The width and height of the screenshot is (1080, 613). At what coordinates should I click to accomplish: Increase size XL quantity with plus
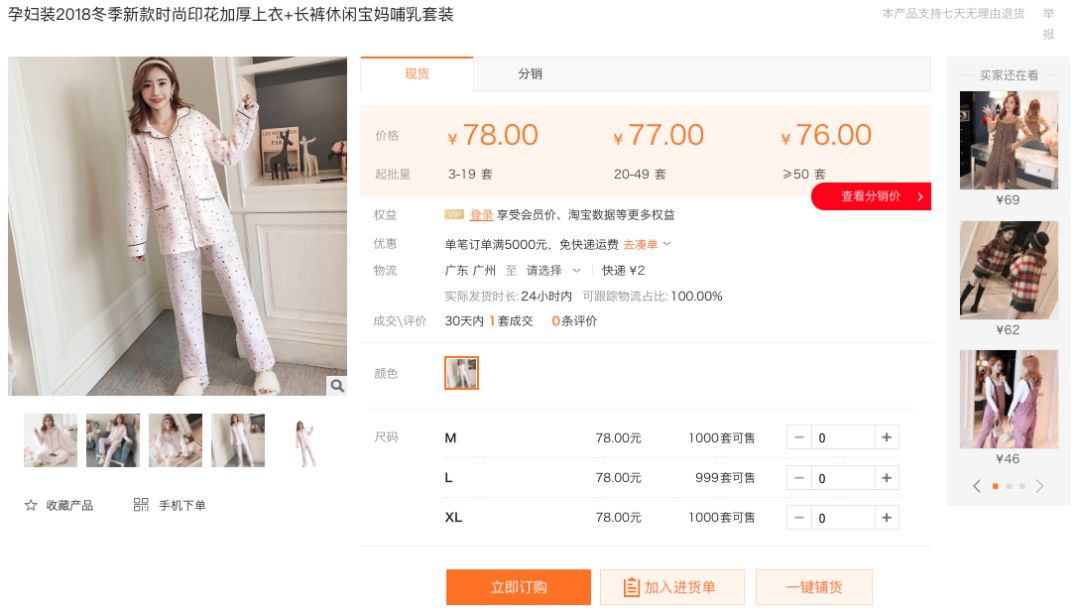pos(886,518)
